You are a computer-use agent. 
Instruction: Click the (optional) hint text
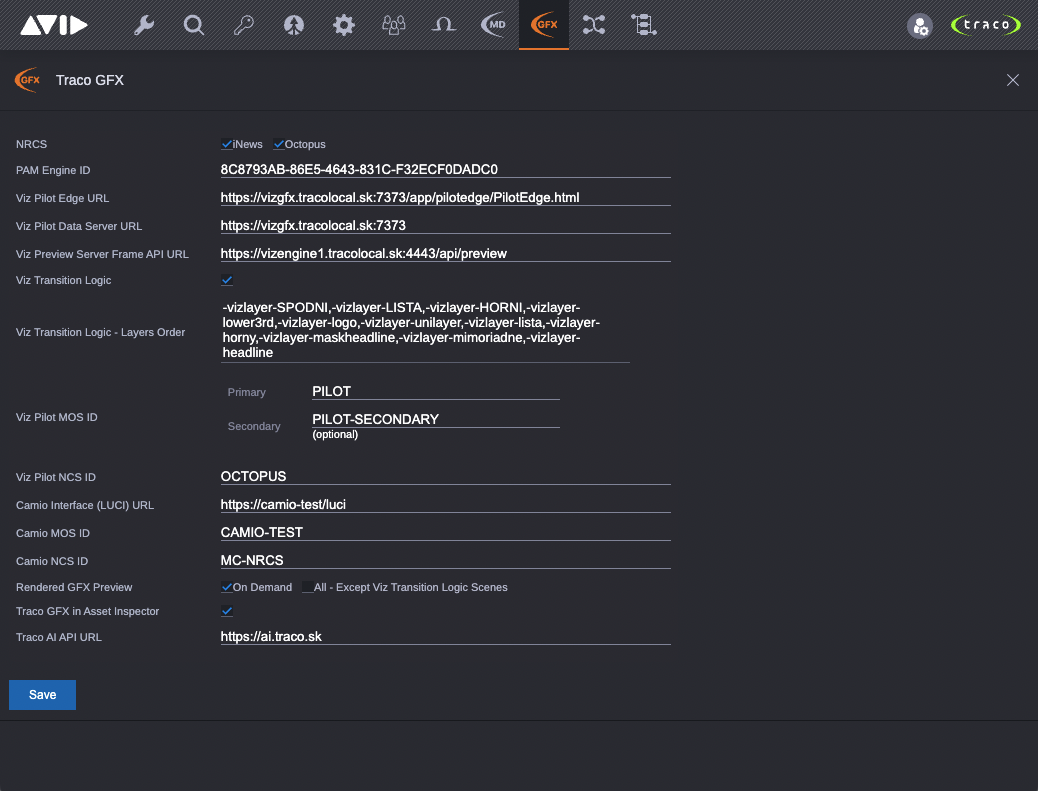(335, 434)
